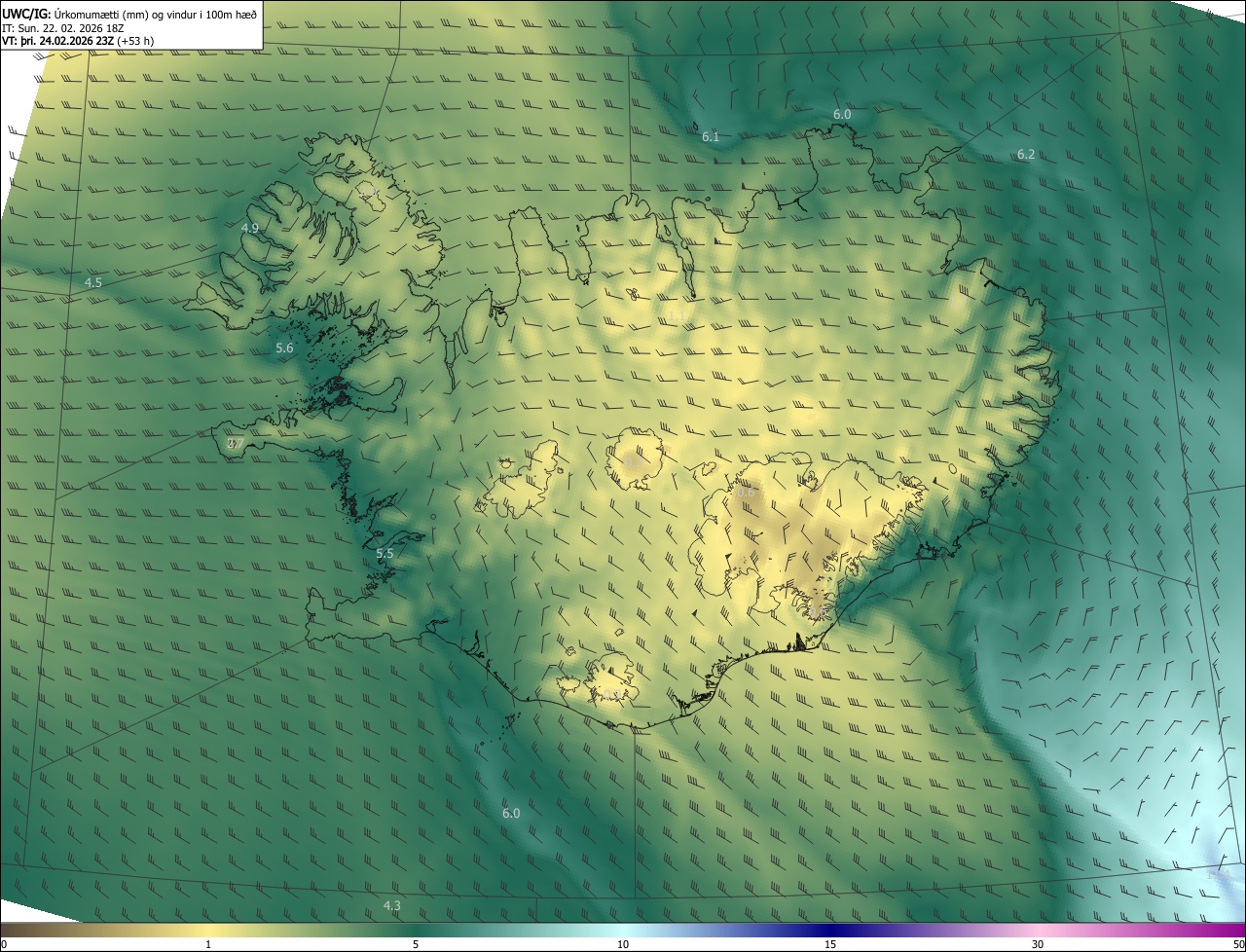Image resolution: width=1246 pixels, height=952 pixels.
Task: Pick the colorbar tick labeled 50
Action: (x=1238, y=944)
